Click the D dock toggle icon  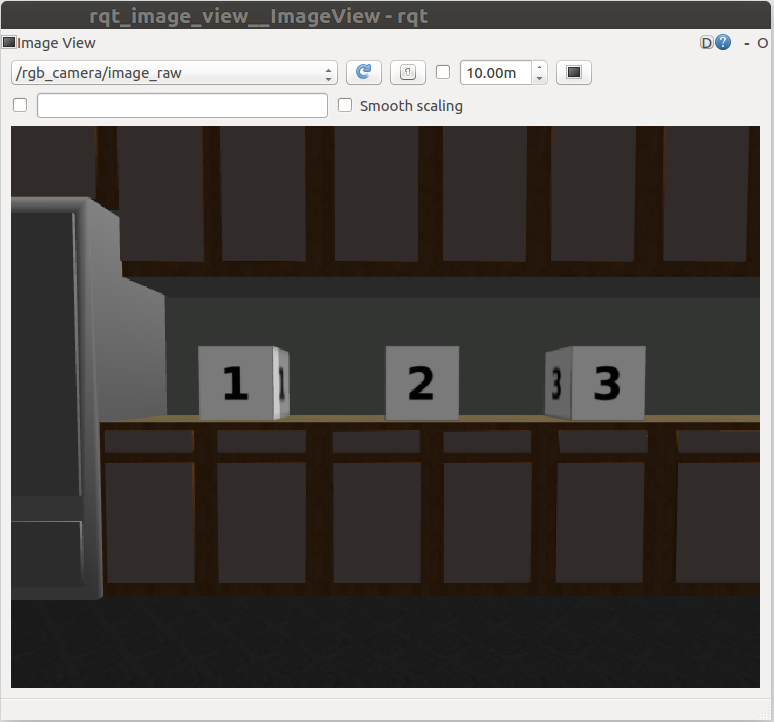point(706,43)
